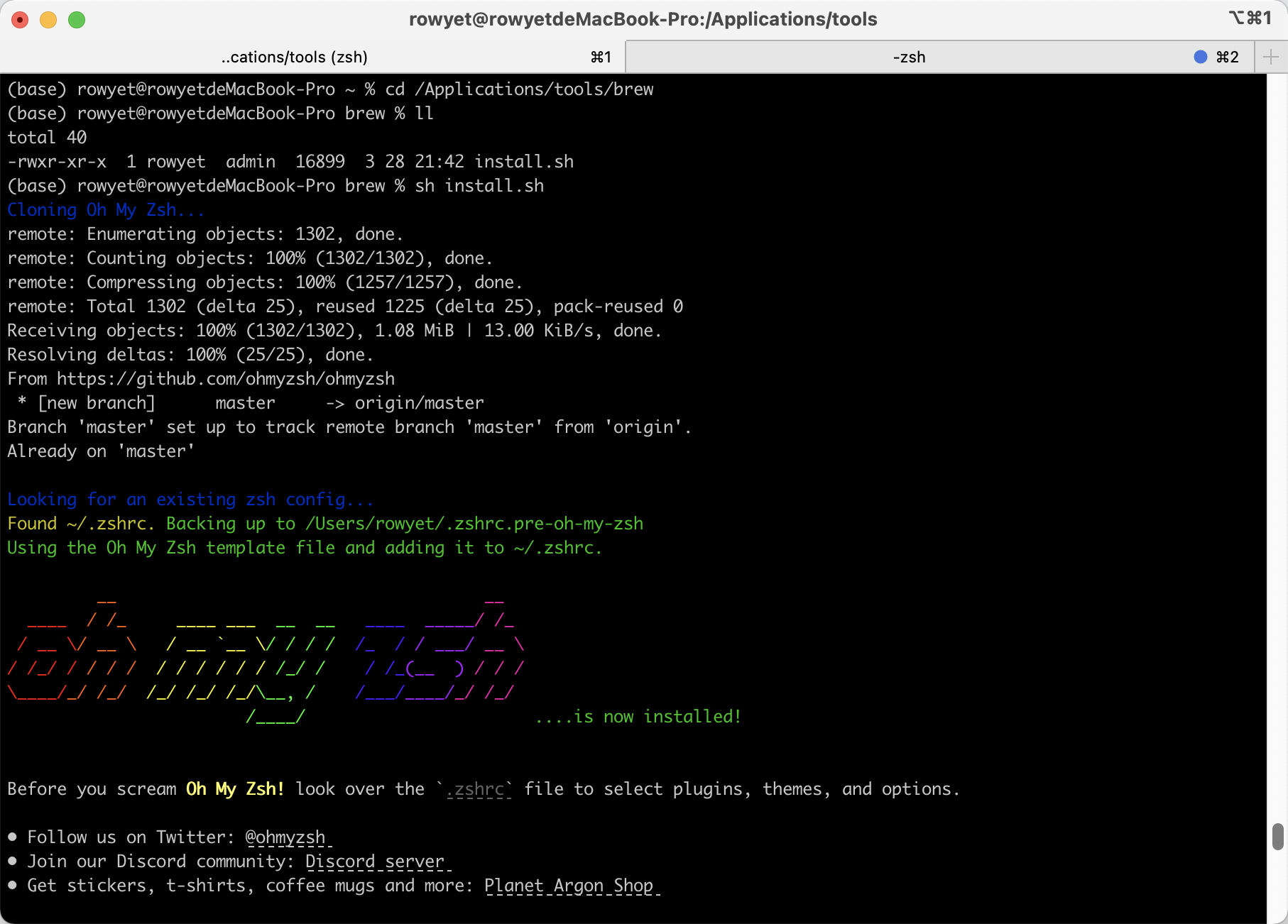This screenshot has height=924, width=1288.
Task: Click 'origin/master' text
Action: click(420, 403)
